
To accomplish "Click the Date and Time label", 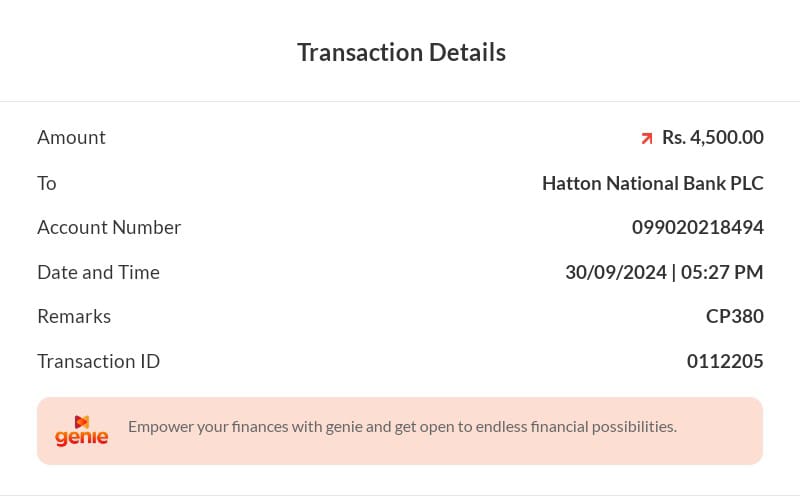I will click(98, 272).
